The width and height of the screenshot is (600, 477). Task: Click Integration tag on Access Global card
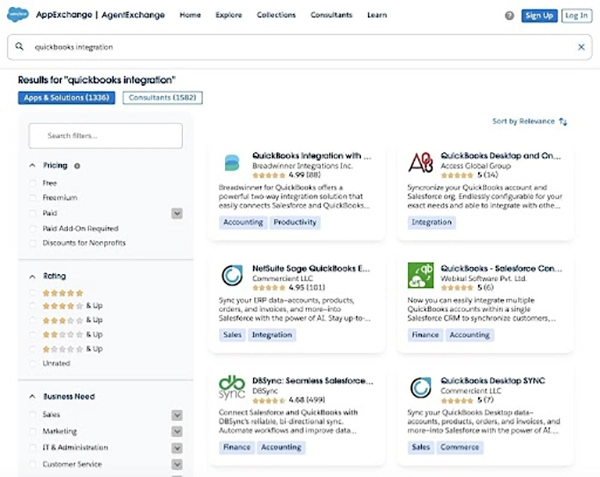432,222
